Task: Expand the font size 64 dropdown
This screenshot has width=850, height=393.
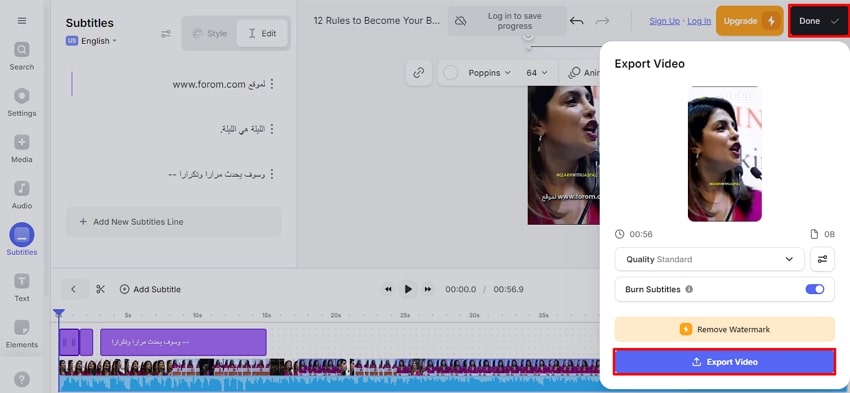Action: (537, 73)
